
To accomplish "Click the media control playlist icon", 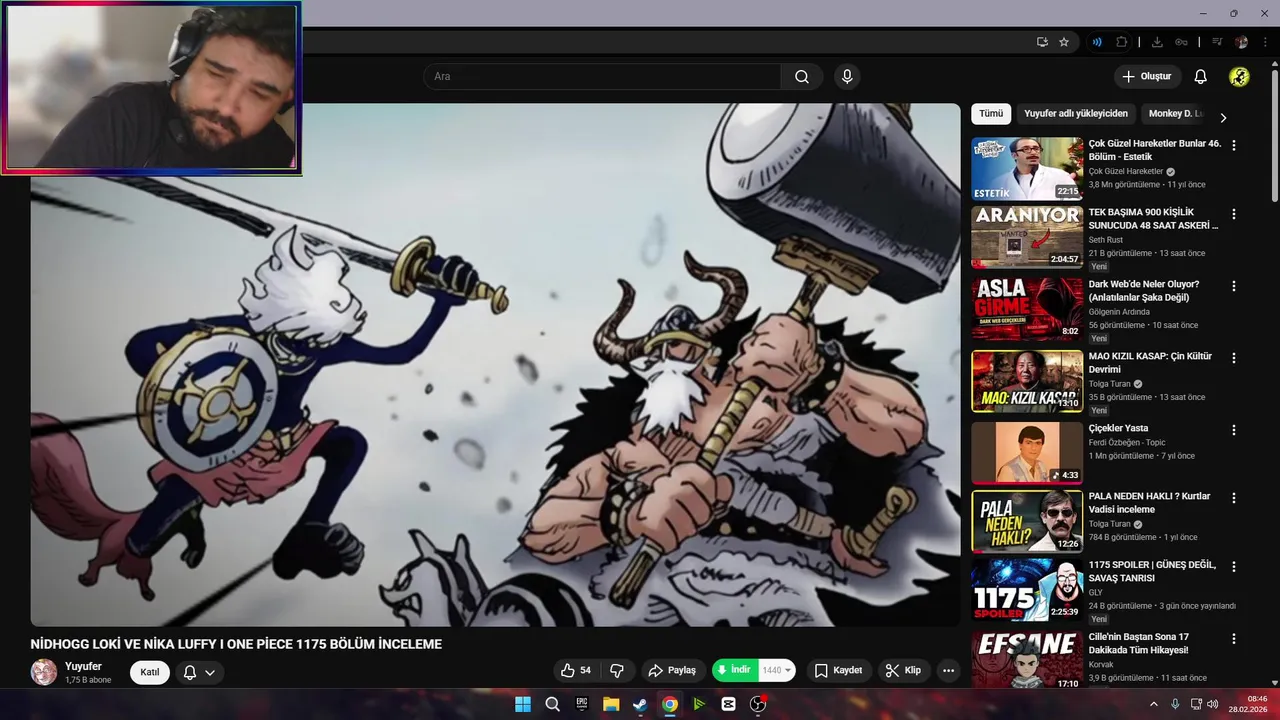I will (1217, 42).
